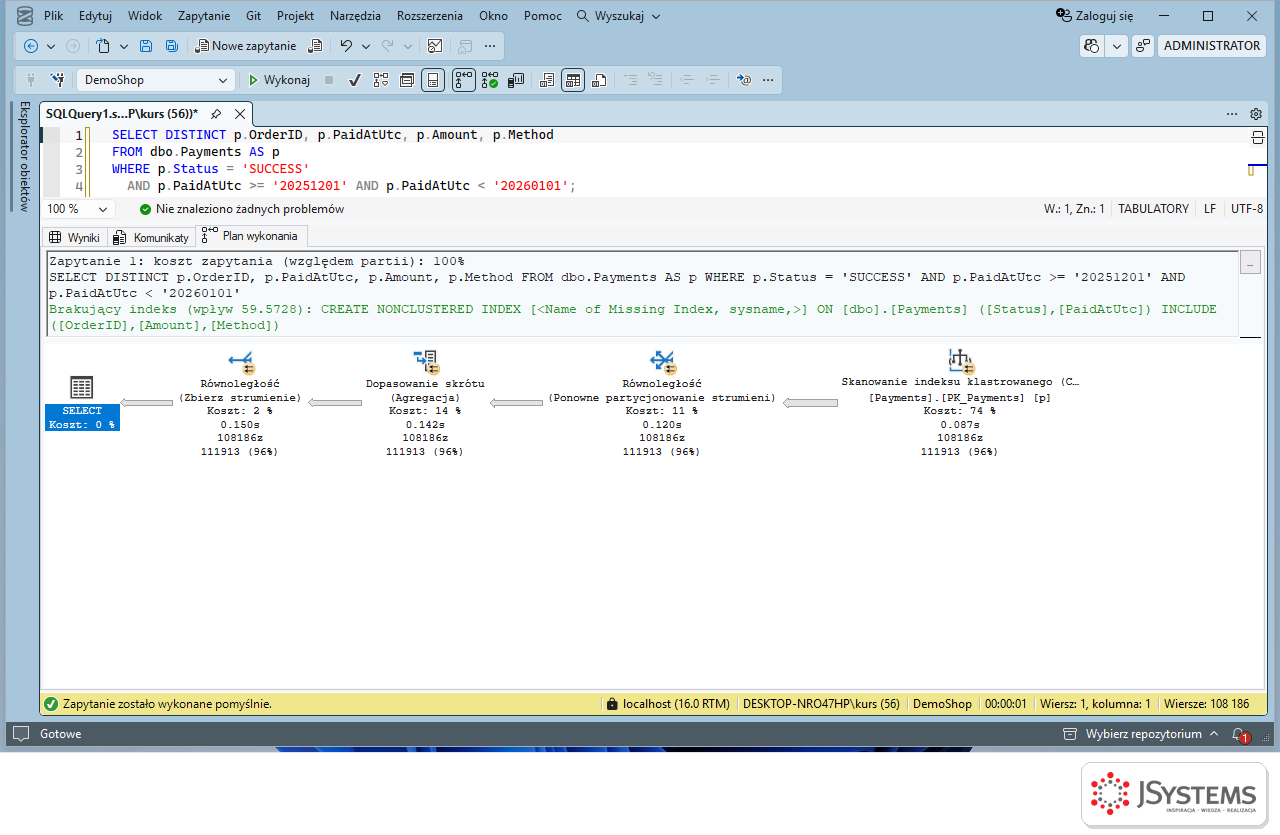Open the editor settings gear icon
The height and width of the screenshot is (835, 1280).
click(x=1256, y=114)
